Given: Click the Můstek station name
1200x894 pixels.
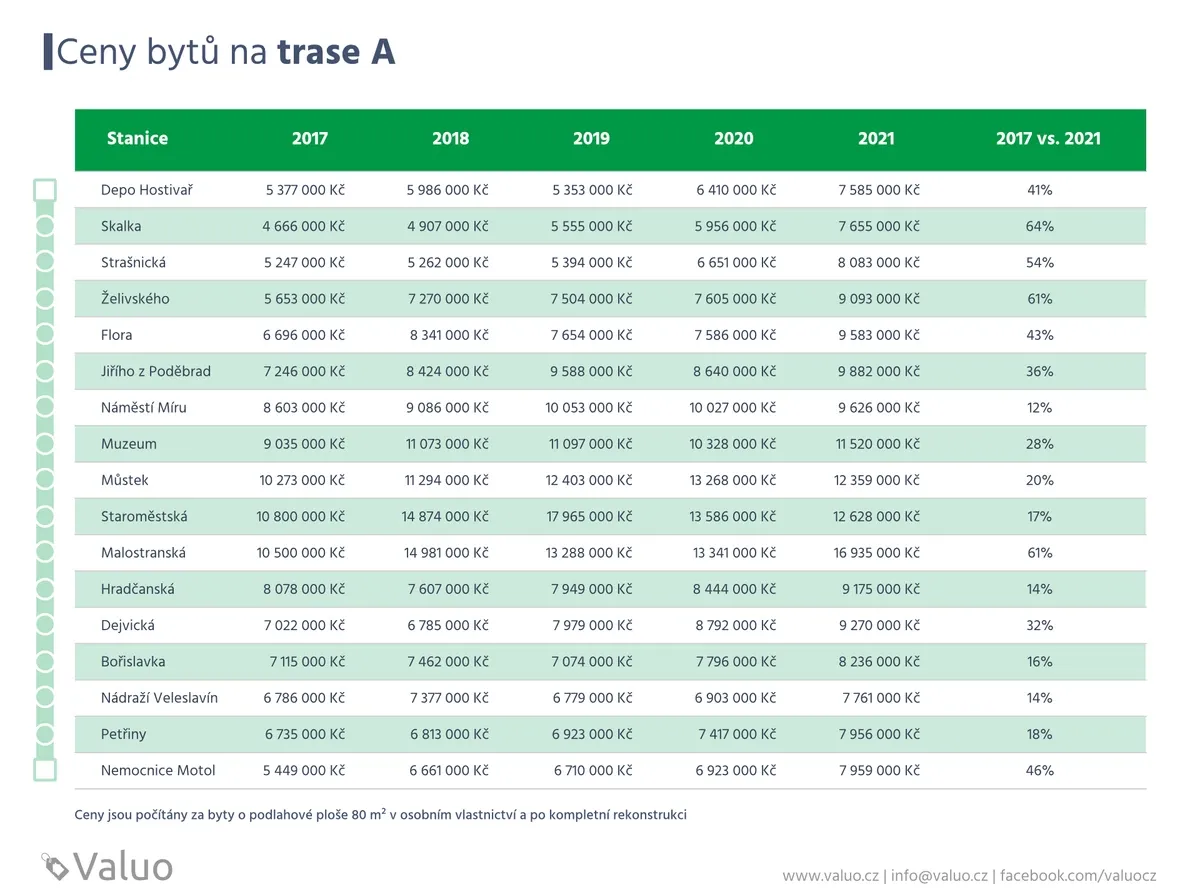Looking at the screenshot, I should point(127,480).
